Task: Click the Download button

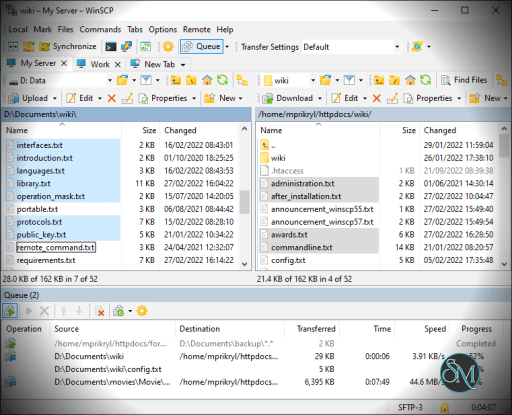Action: coord(288,98)
